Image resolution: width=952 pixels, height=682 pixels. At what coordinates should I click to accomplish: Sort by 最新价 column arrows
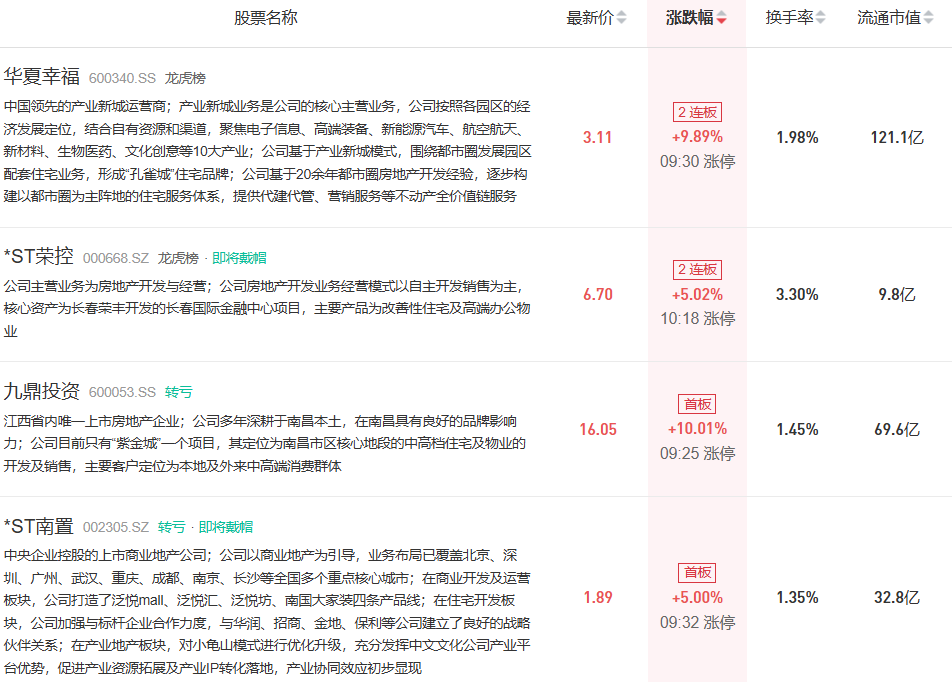click(x=621, y=18)
